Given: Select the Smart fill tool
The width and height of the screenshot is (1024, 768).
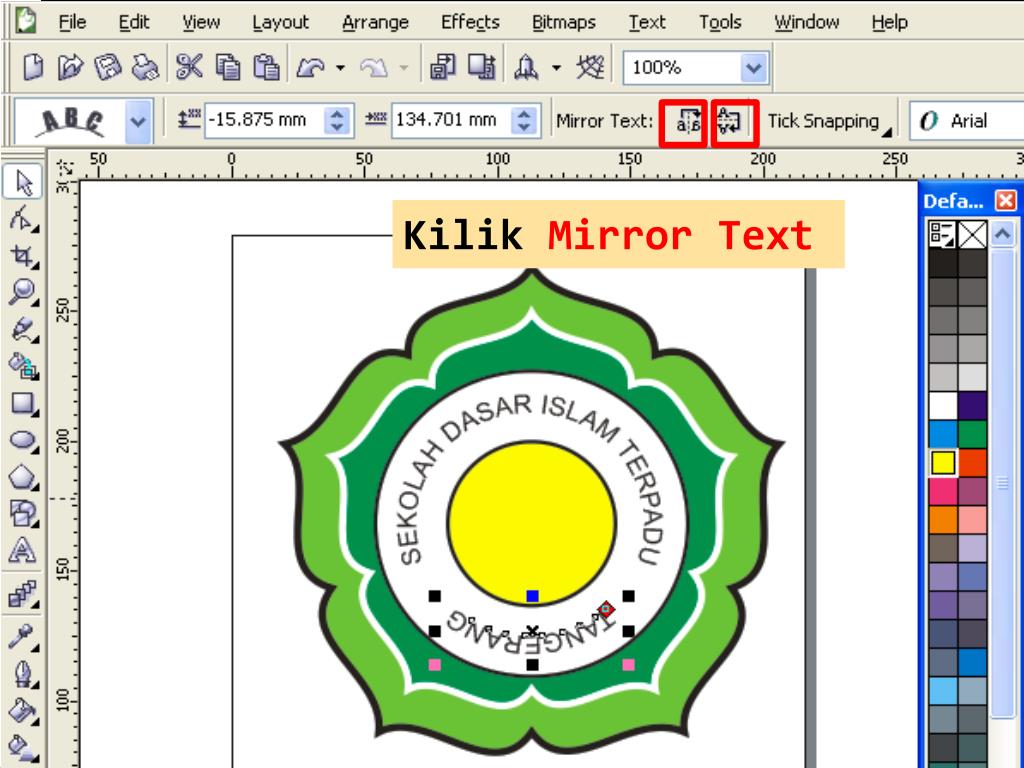Looking at the screenshot, I should pos(23,366).
